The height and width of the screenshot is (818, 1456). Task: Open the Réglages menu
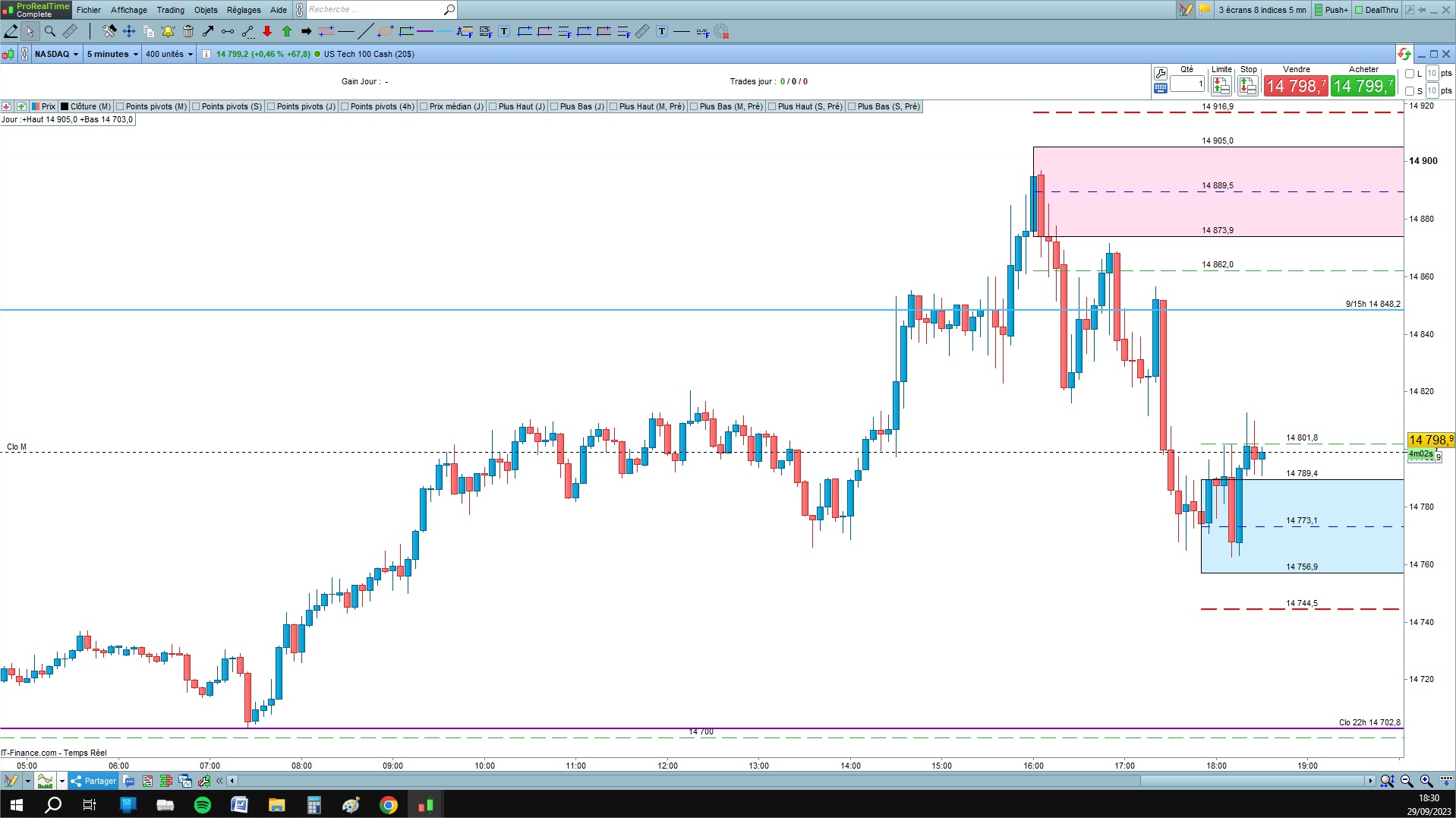coord(244,10)
